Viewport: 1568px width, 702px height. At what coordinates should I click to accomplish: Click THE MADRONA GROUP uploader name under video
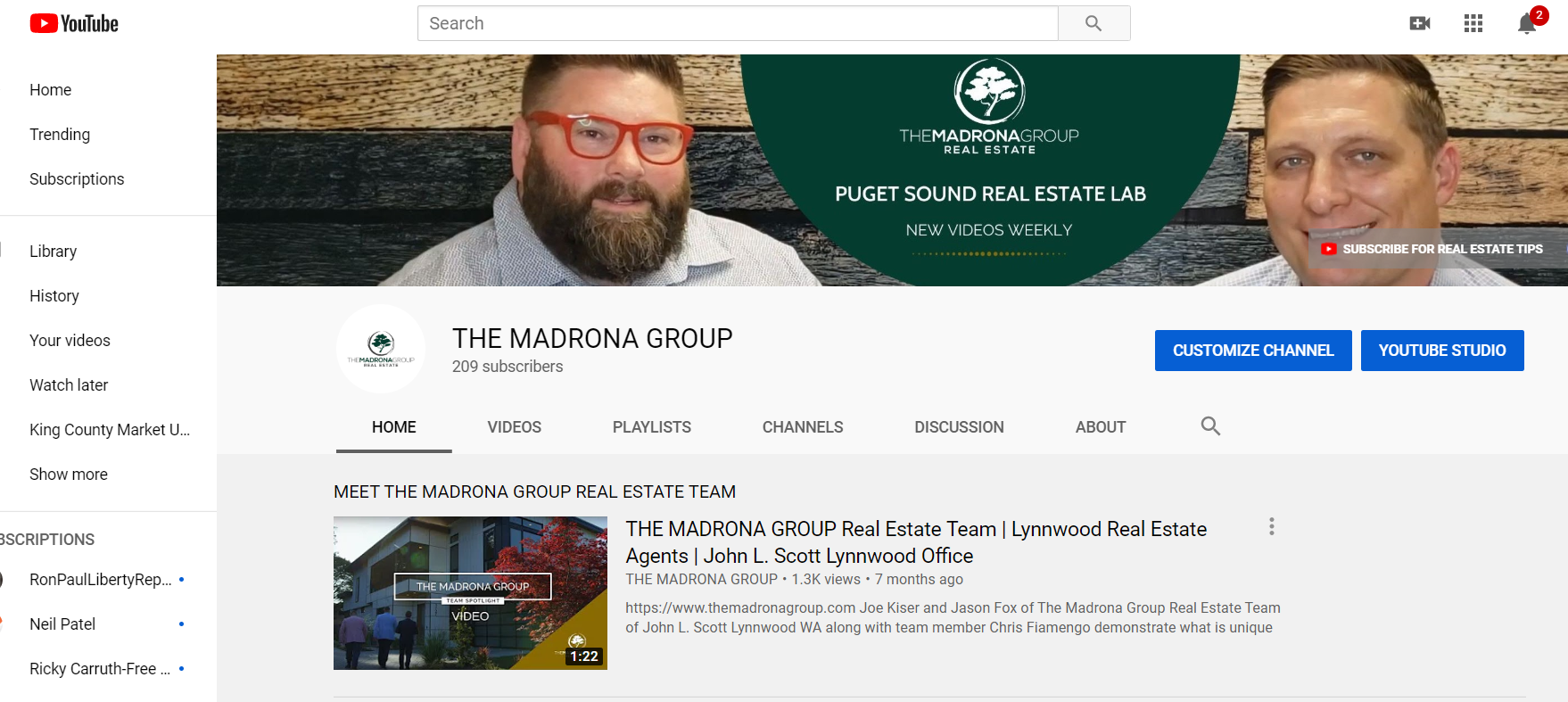pos(702,580)
